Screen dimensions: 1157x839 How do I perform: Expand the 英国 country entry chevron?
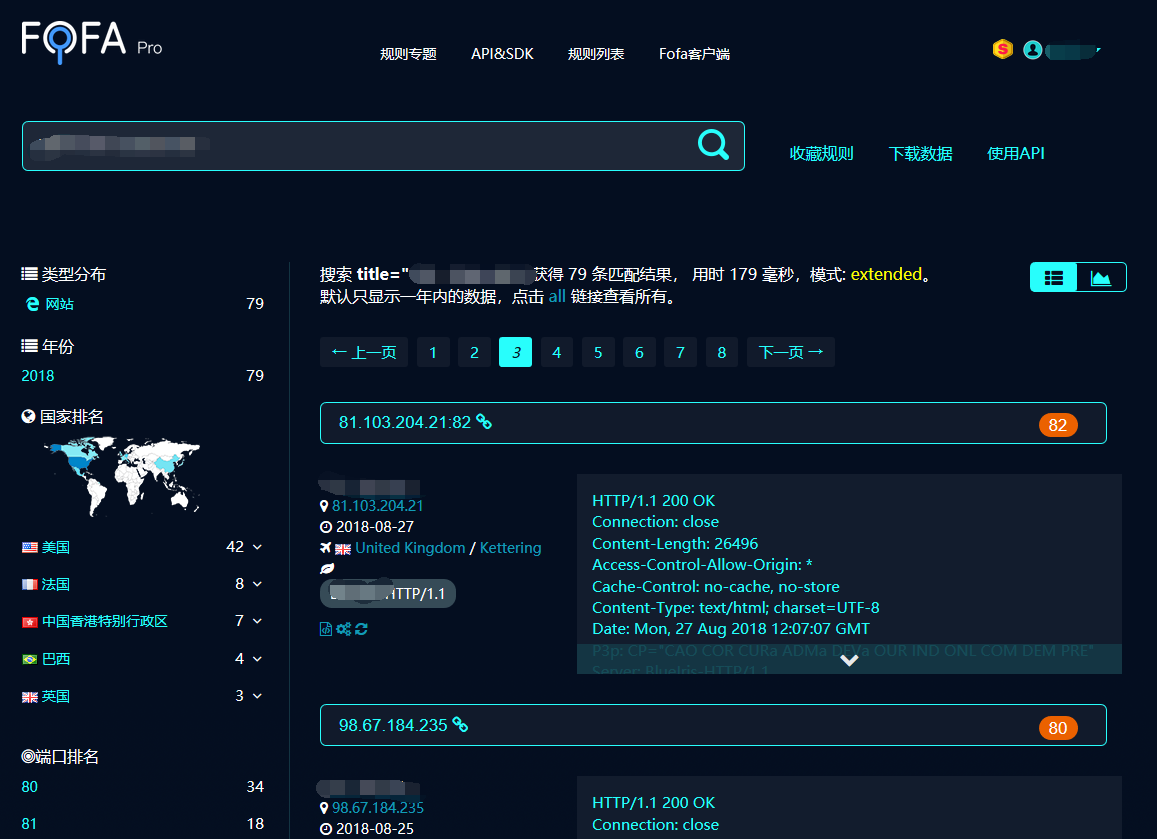click(x=258, y=696)
